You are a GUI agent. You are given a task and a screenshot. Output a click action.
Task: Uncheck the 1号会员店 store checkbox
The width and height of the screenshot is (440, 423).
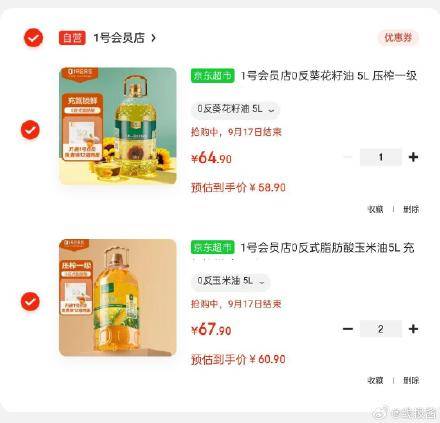33,38
